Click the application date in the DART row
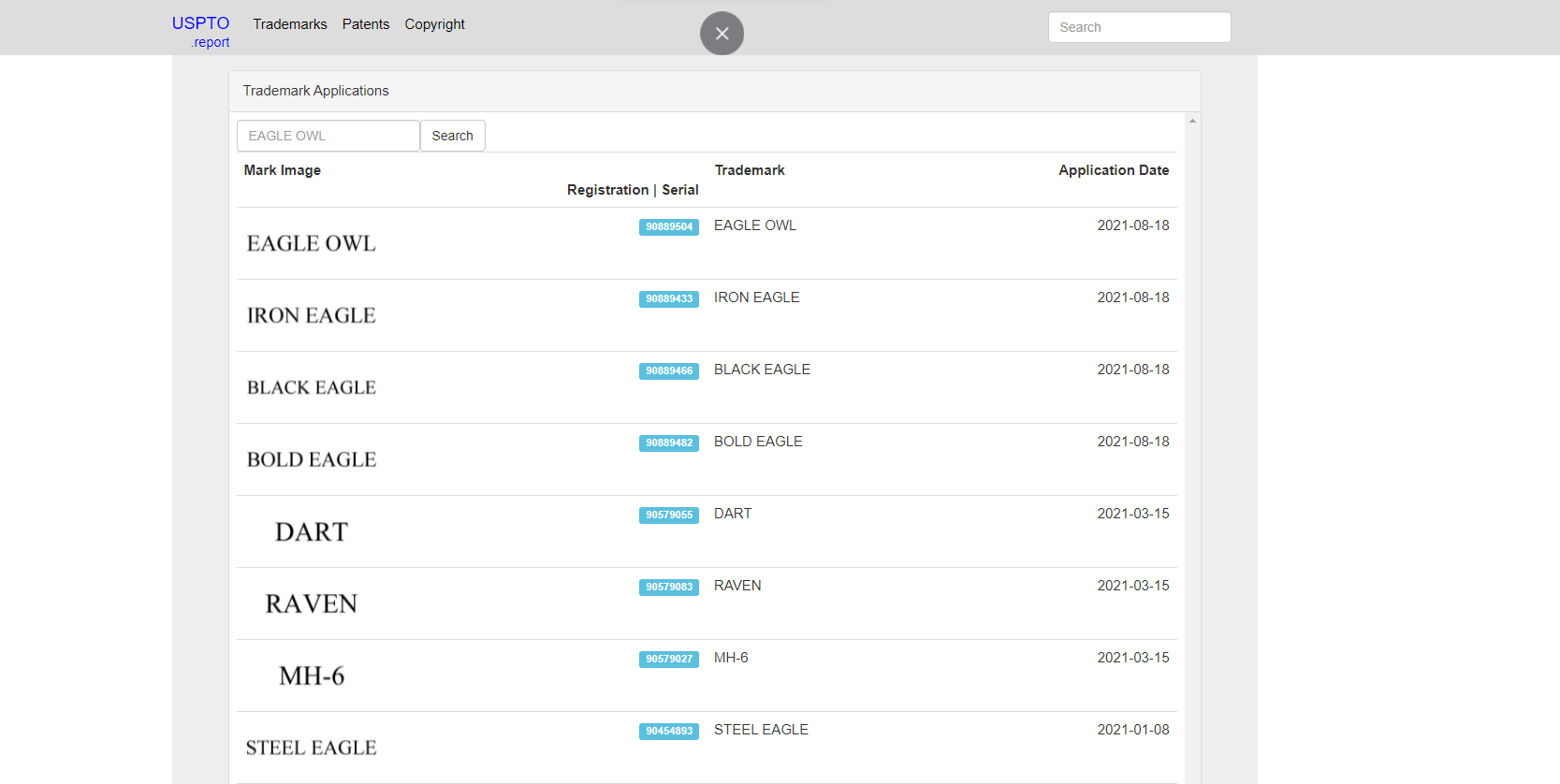The height and width of the screenshot is (784, 1560). point(1133,514)
